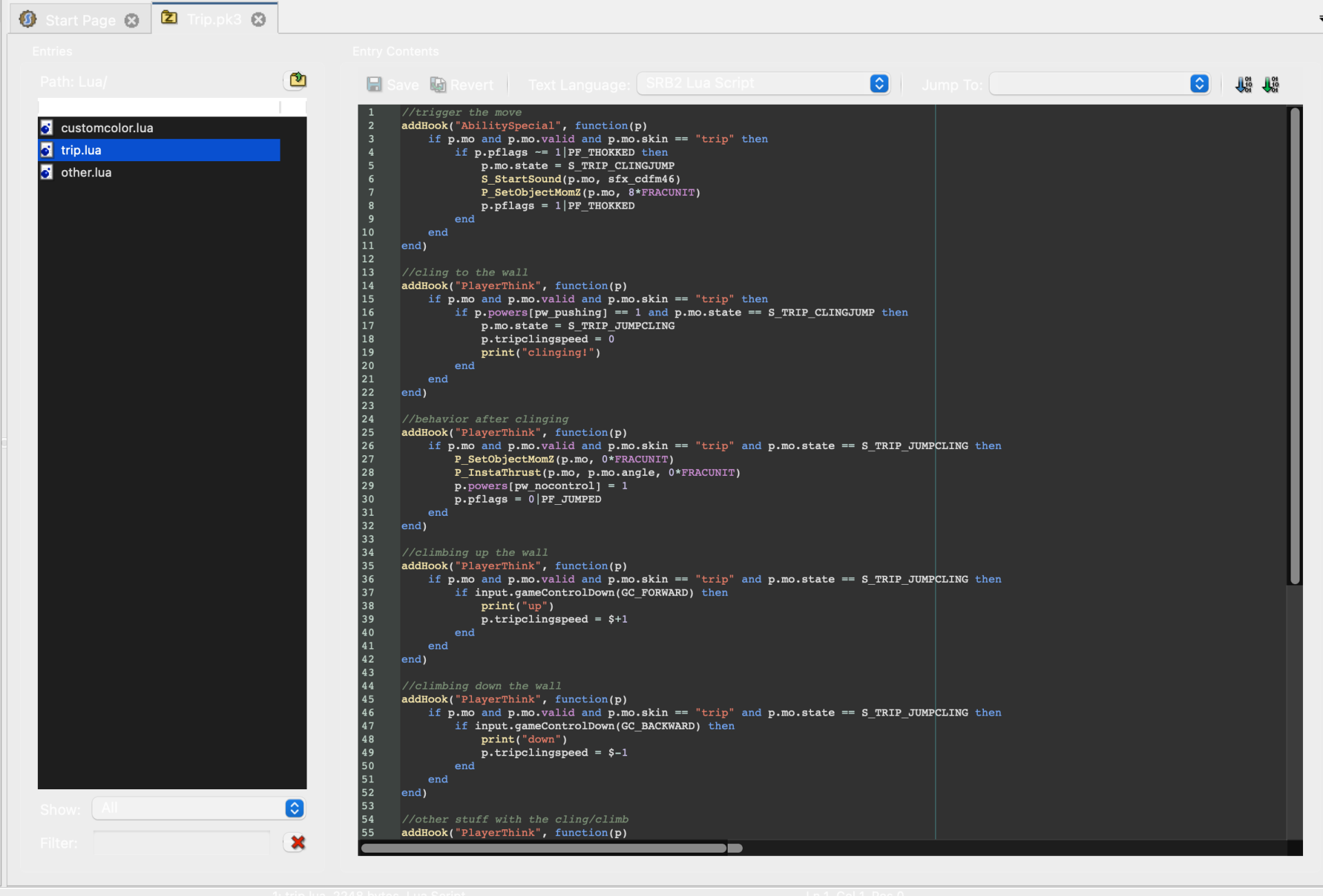Viewport: 1323px width, 896px height.
Task: Click the Revert button label
Action: pyautogui.click(x=471, y=85)
